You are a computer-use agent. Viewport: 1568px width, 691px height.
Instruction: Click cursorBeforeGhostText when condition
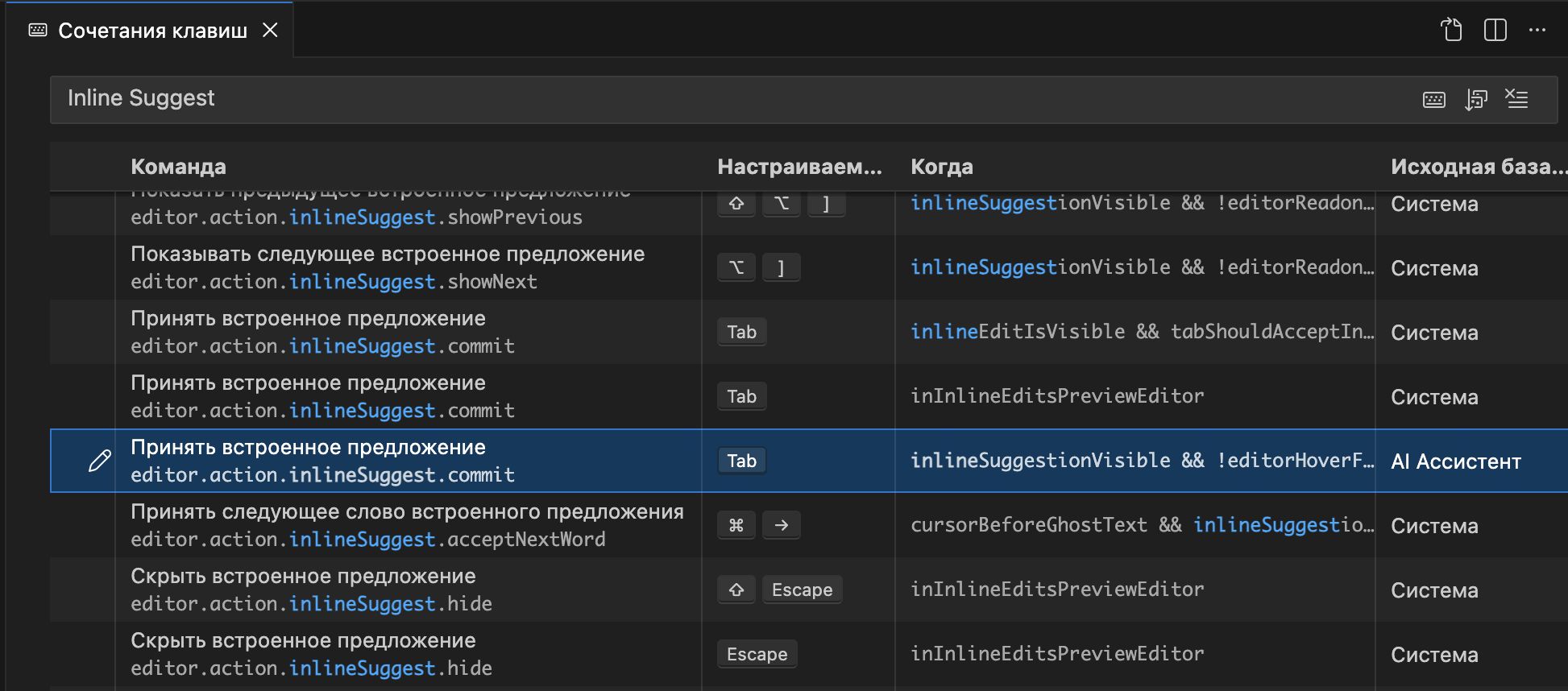[x=1142, y=525]
